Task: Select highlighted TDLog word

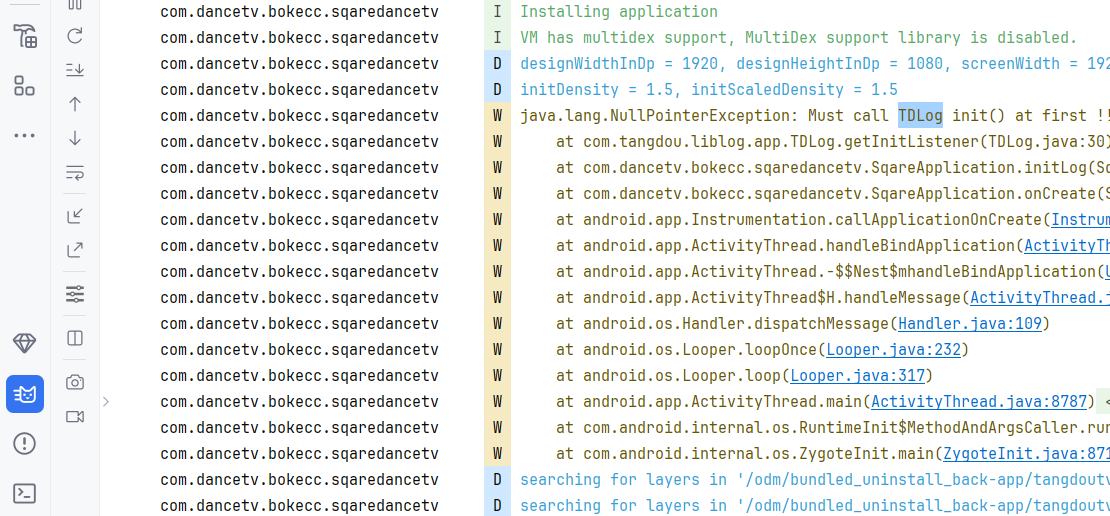Action: (920, 116)
